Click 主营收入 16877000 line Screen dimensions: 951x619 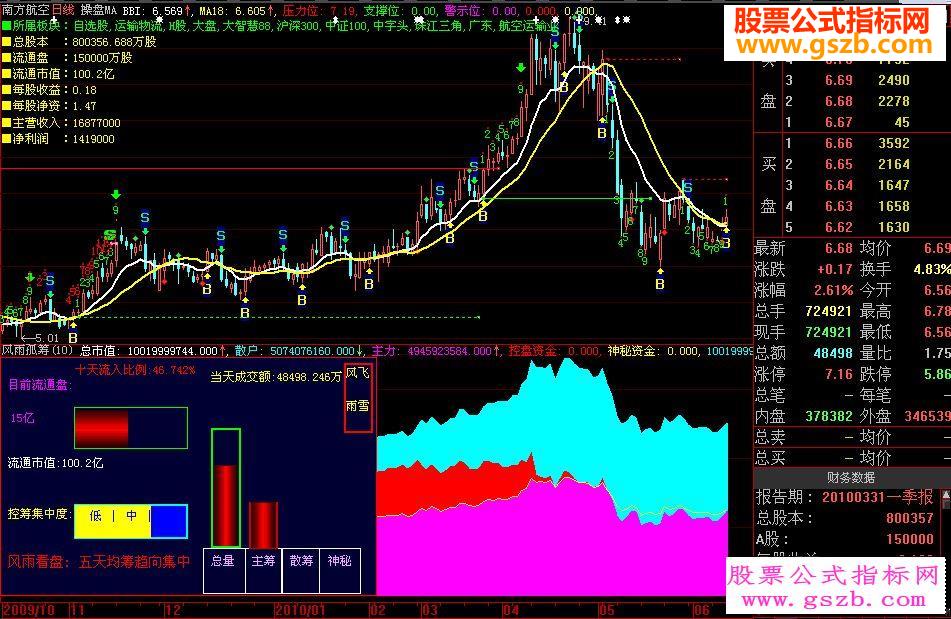coord(61,122)
